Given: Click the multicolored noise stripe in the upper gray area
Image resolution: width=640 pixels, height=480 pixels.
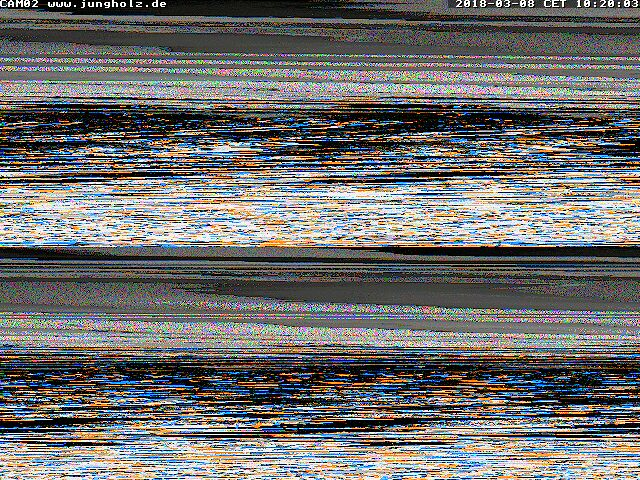Looking at the screenshot, I should pyautogui.click(x=320, y=72).
